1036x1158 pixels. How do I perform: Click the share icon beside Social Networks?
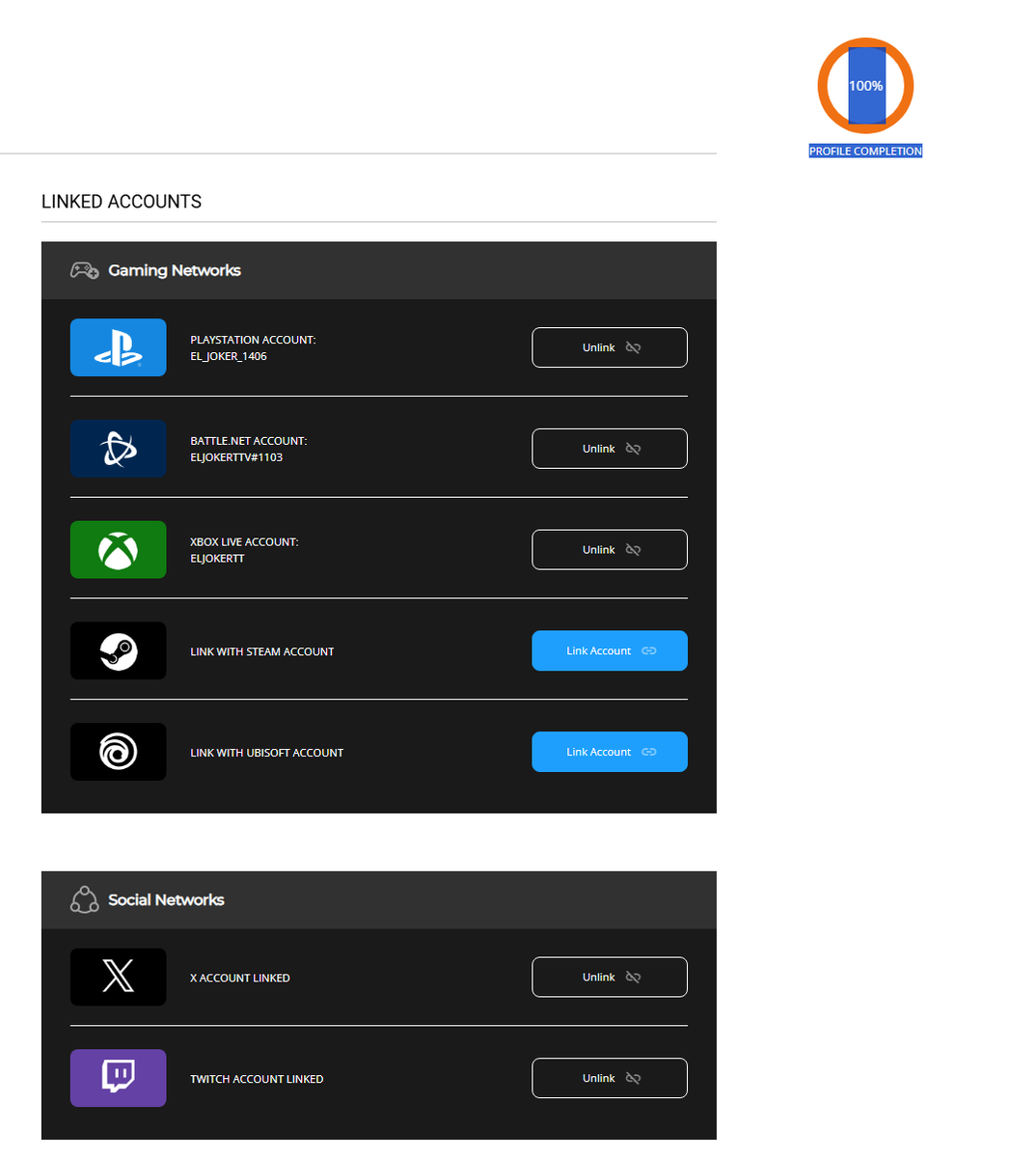click(x=85, y=899)
